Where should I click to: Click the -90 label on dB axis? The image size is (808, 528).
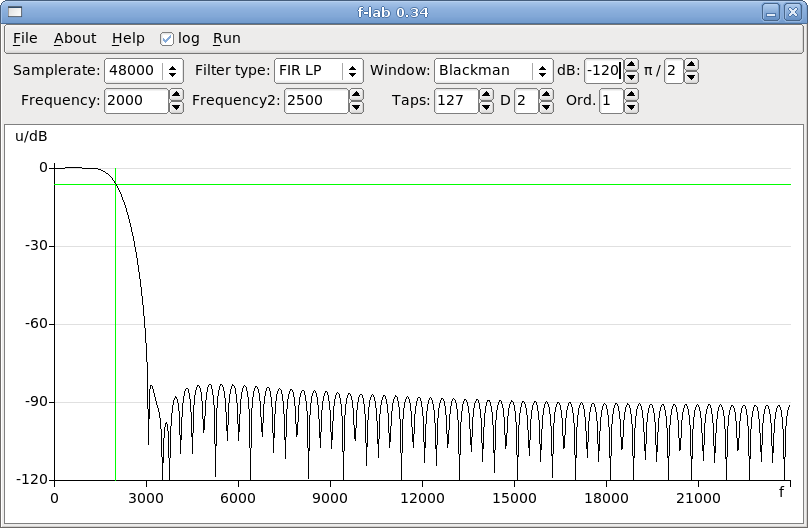(x=36, y=401)
